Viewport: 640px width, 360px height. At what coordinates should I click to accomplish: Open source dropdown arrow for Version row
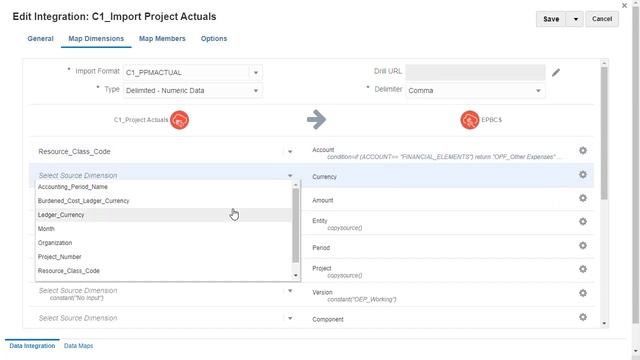(290, 291)
